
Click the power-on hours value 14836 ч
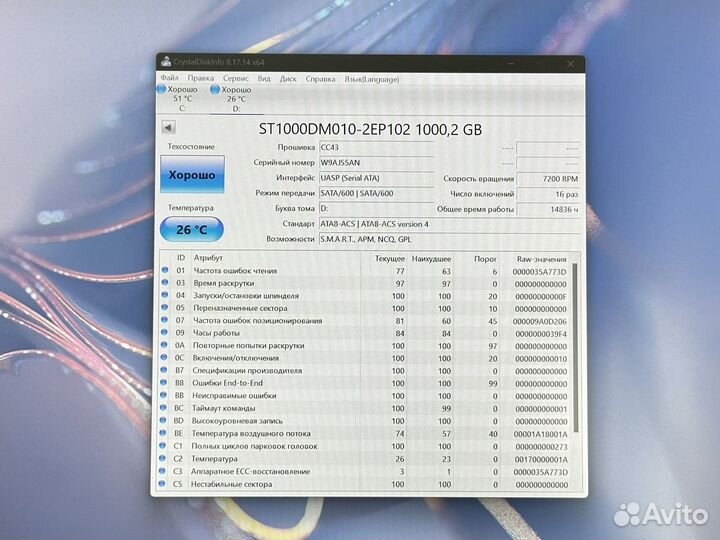[x=548, y=209]
